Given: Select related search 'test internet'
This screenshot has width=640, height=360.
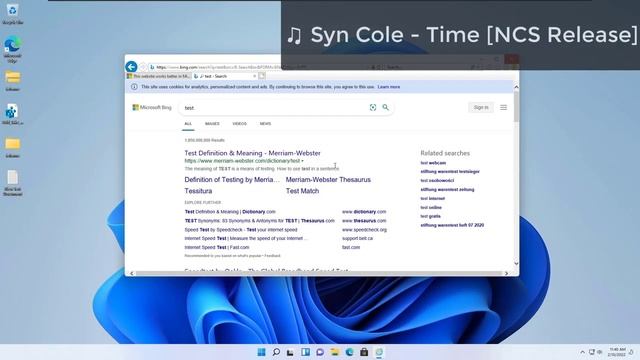Looking at the screenshot, I should tap(433, 198).
